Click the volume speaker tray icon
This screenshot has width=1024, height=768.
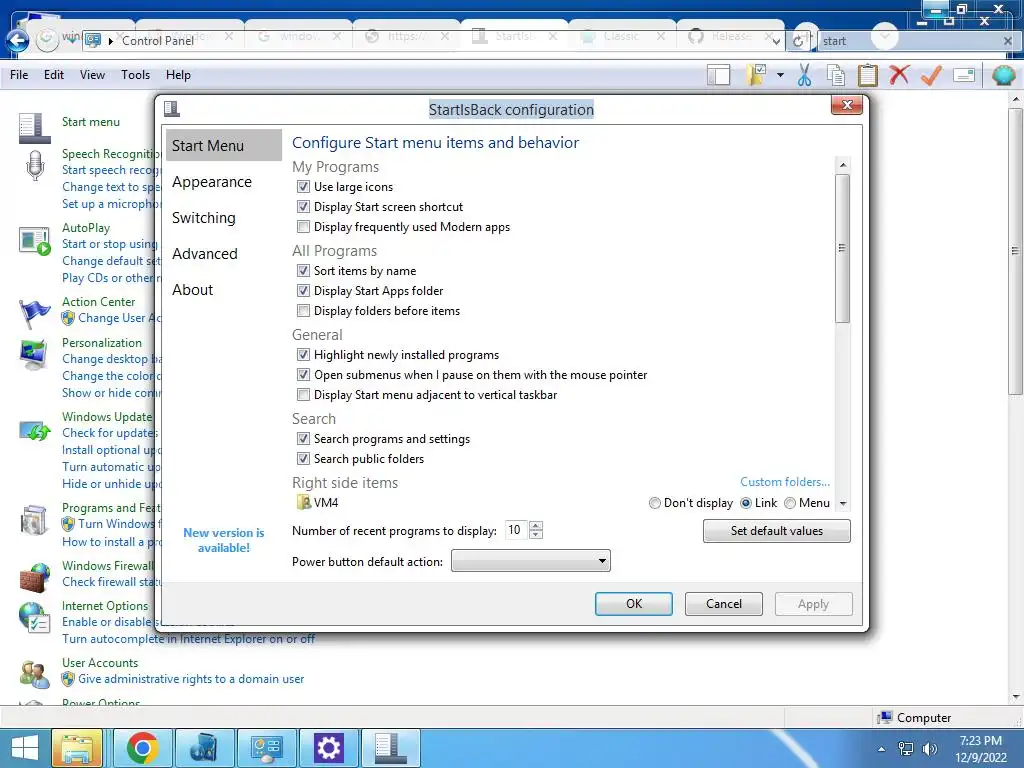[929, 749]
